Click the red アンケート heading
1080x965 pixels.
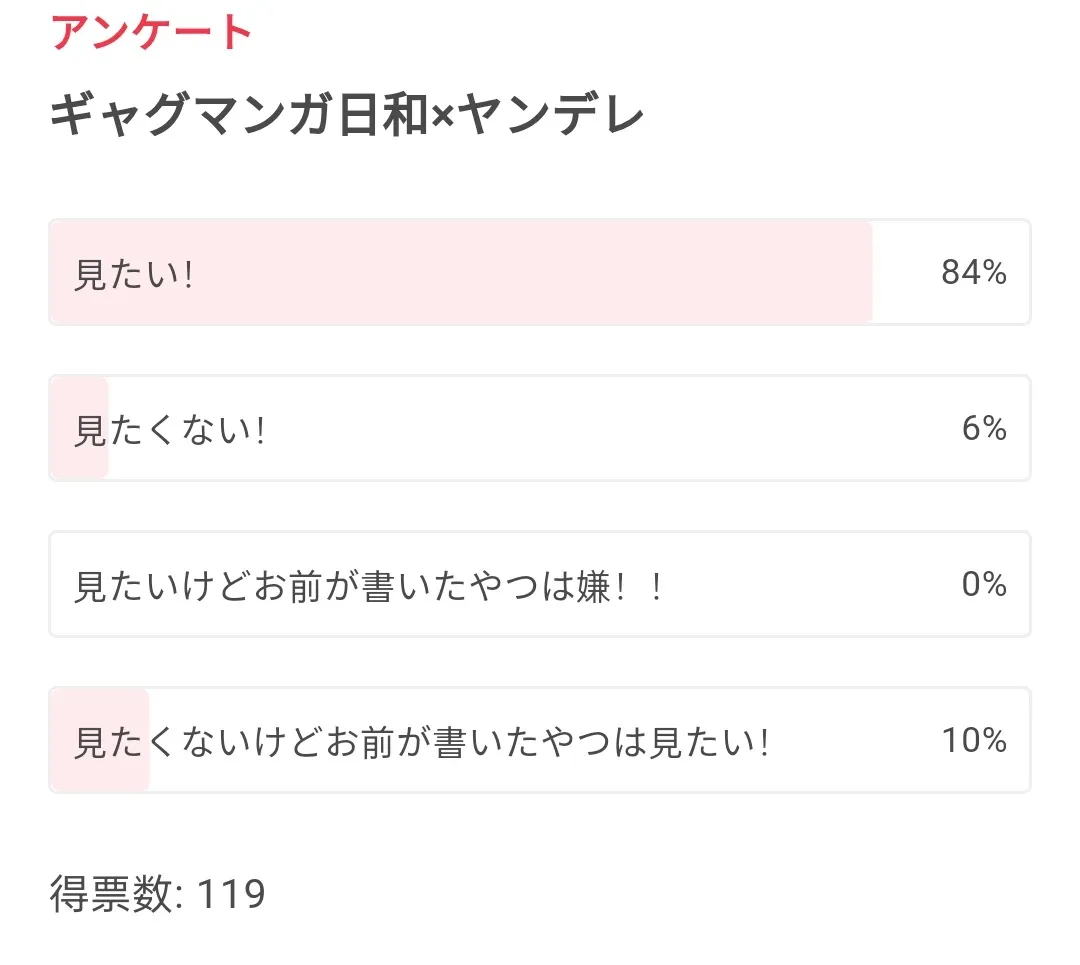click(151, 32)
